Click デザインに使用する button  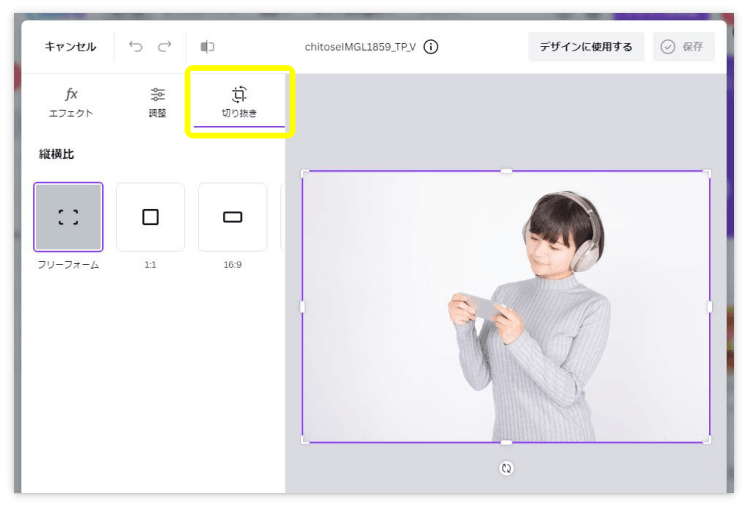pos(586,47)
